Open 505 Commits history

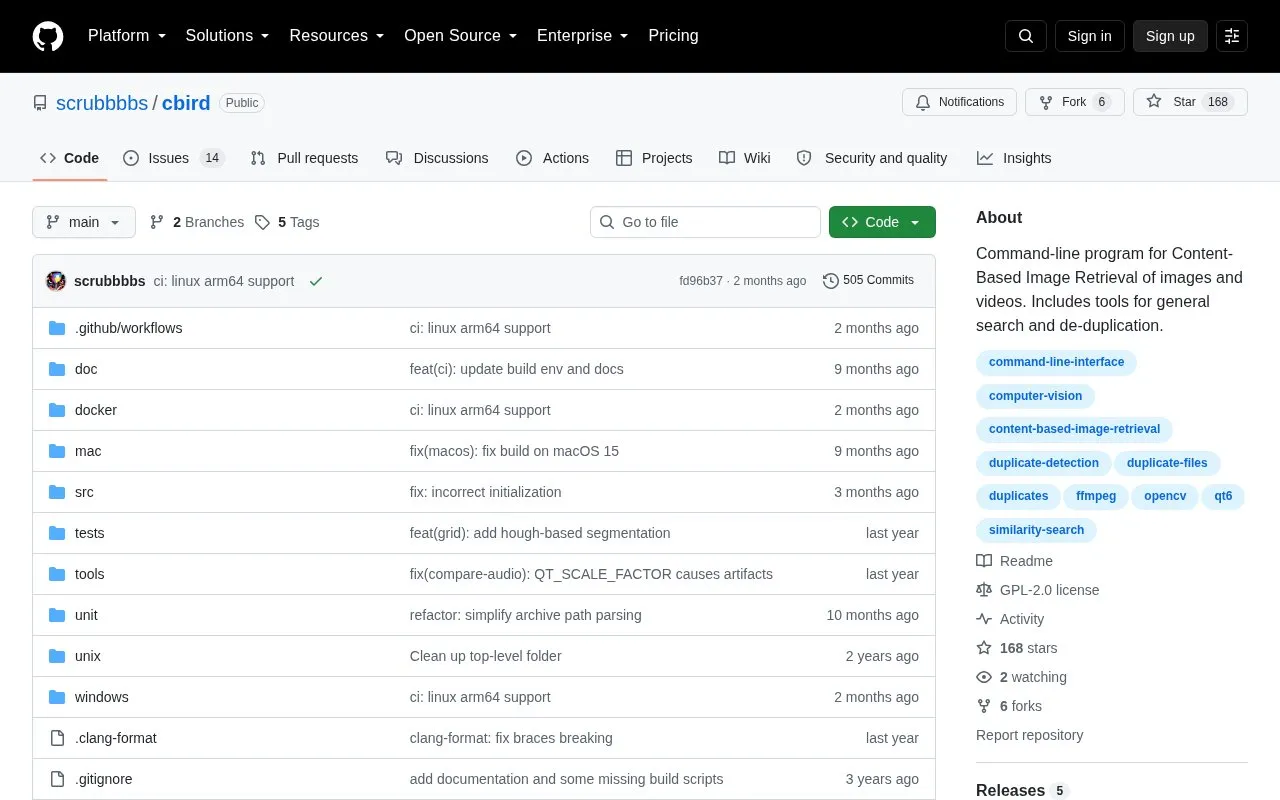point(869,280)
